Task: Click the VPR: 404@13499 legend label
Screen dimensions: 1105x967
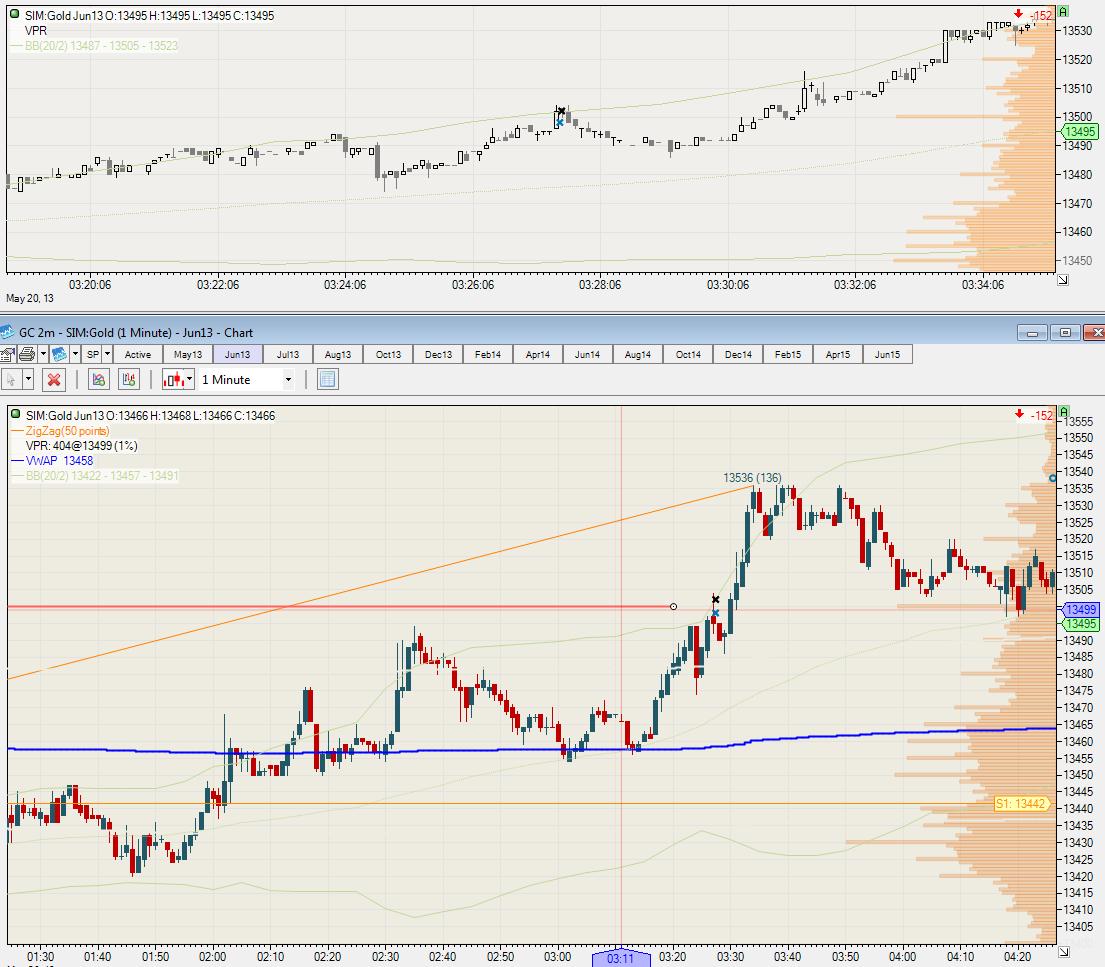Action: (x=82, y=445)
